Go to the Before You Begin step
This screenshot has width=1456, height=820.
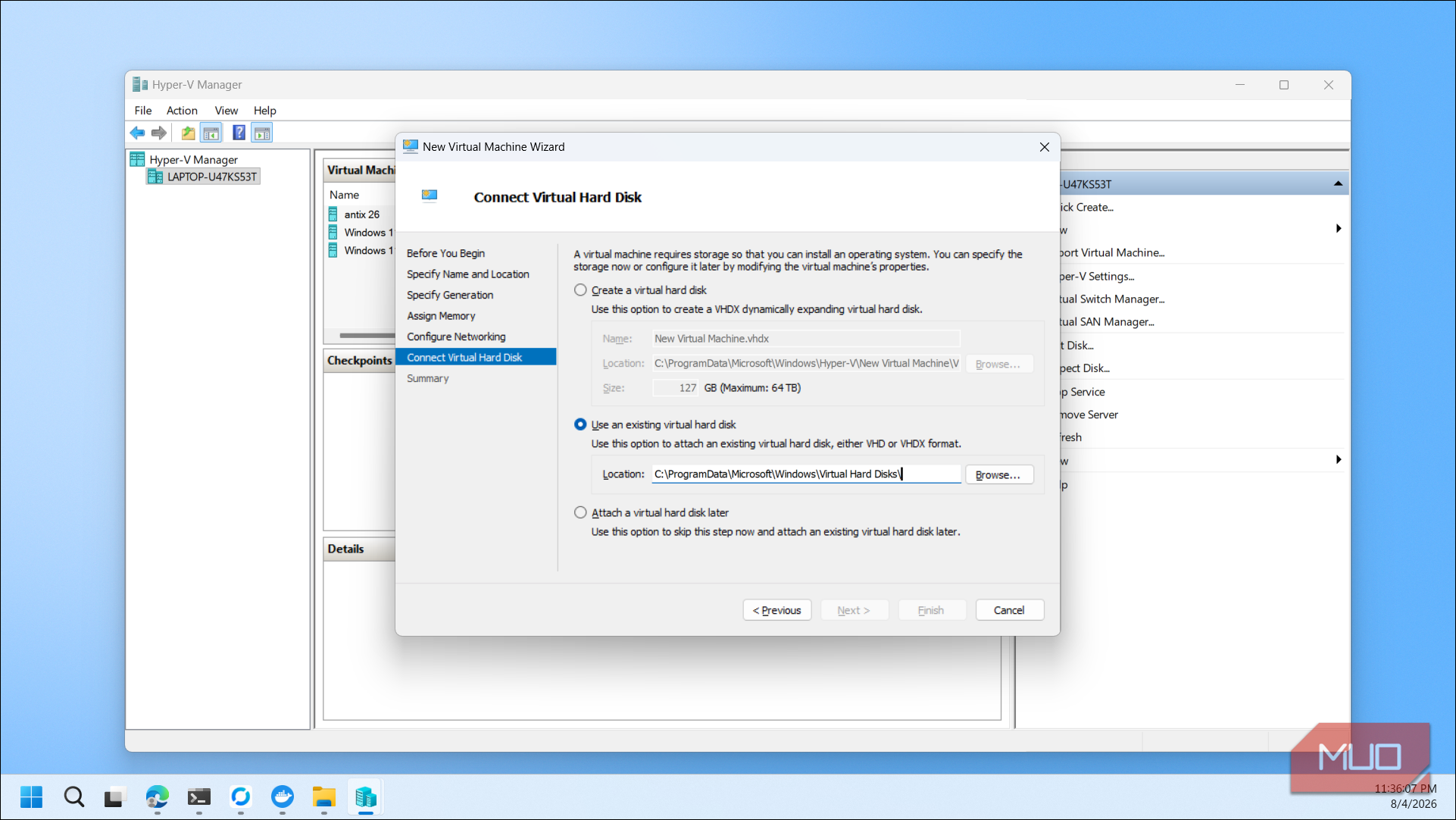click(445, 253)
